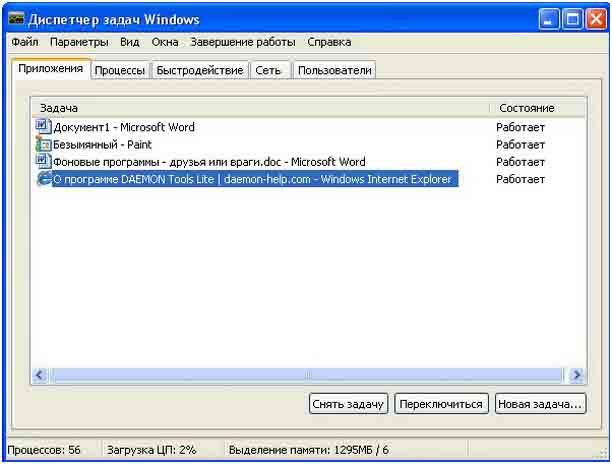Click the Процессов: 56 status bar entry
The image size is (612, 464).
click(x=44, y=450)
